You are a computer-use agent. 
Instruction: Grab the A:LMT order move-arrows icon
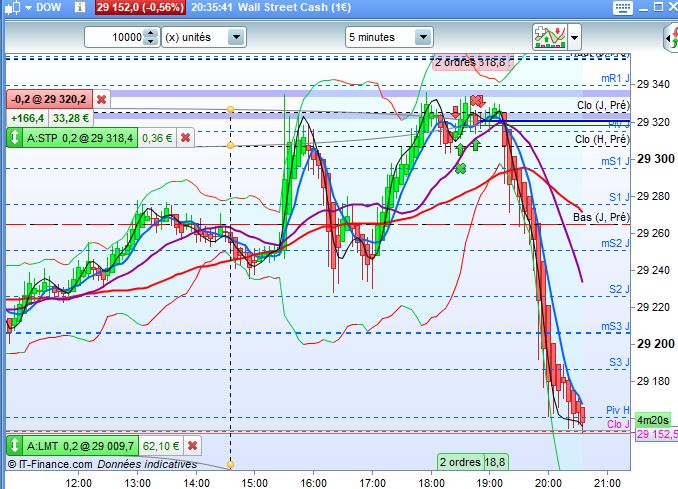[x=15, y=445]
